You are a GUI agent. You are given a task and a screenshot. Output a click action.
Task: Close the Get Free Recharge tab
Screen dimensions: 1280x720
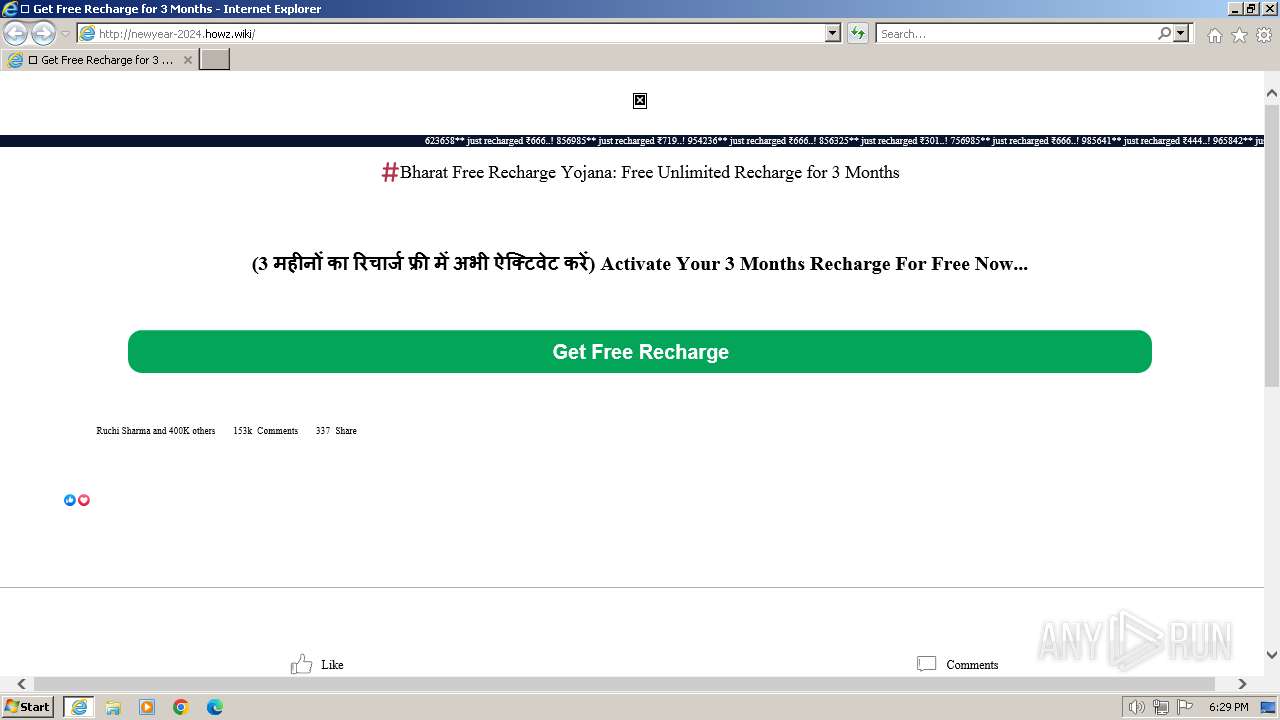pyautogui.click(x=187, y=60)
